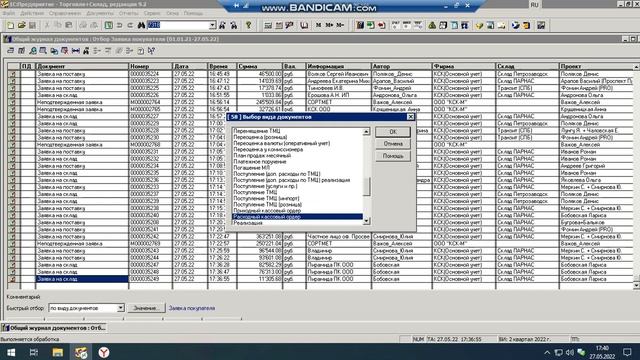The image size is (640, 360).
Task: Click the Redo arrow toolbar icon
Action: tap(130, 25)
